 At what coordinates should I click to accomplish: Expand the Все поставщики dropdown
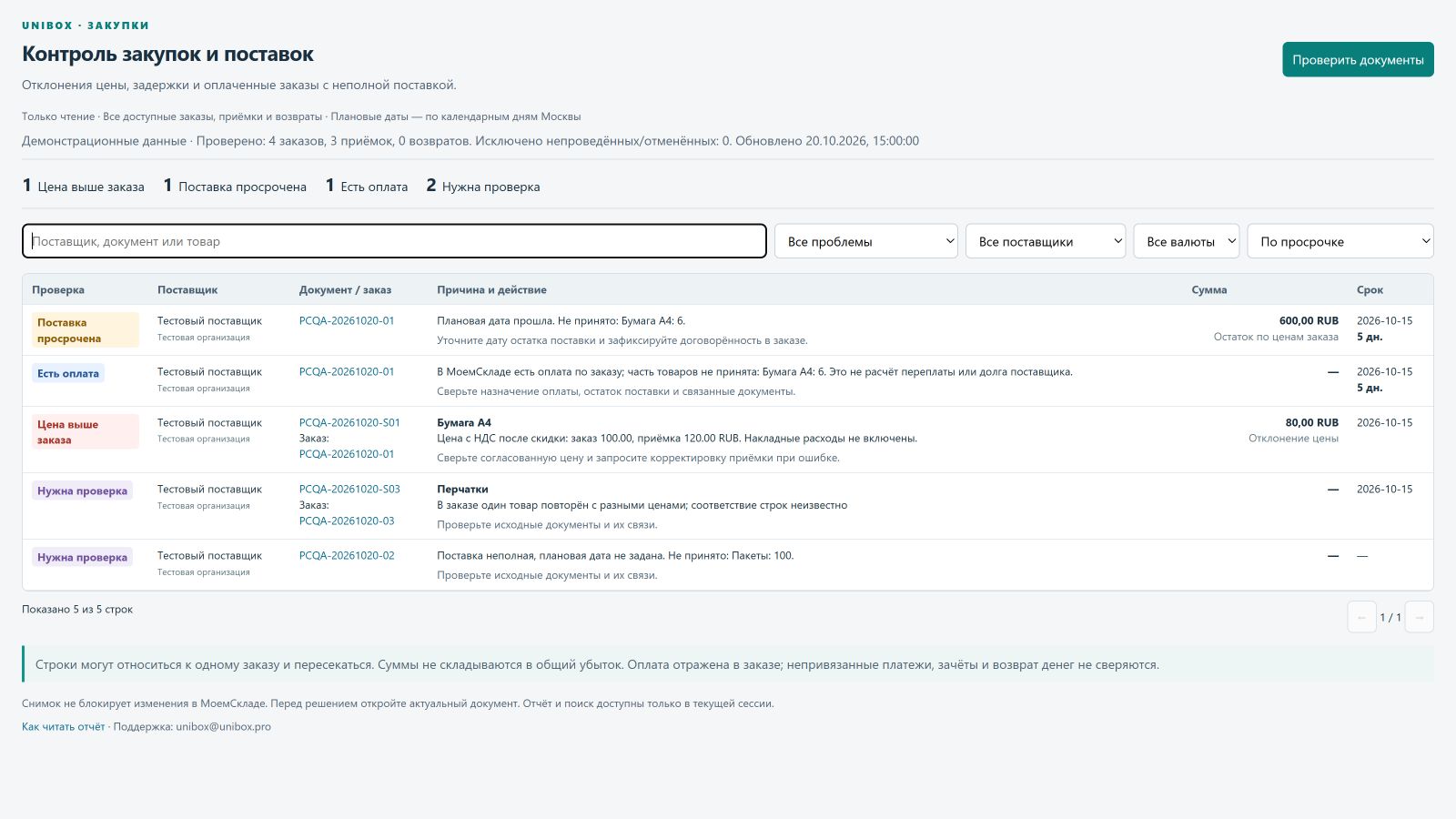1046,241
